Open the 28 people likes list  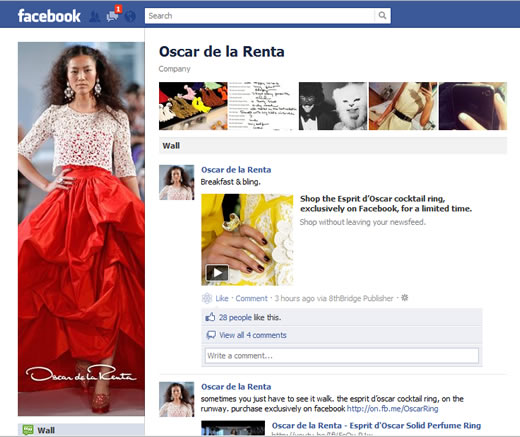235,317
